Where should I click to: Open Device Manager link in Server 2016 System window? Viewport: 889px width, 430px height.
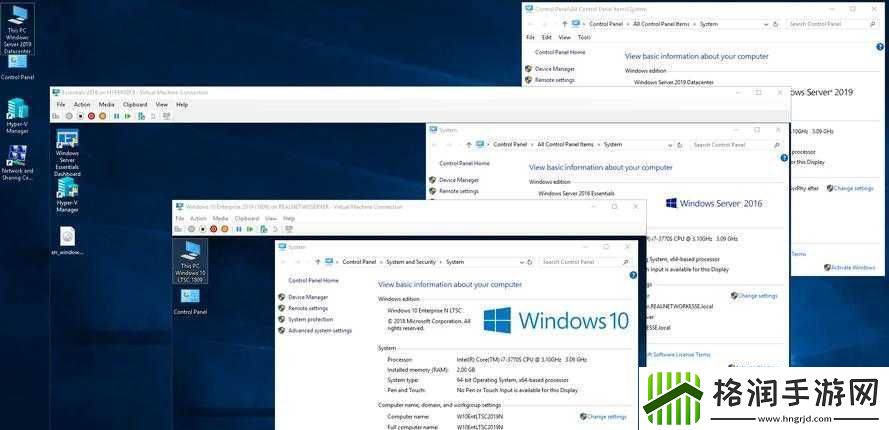coord(460,180)
